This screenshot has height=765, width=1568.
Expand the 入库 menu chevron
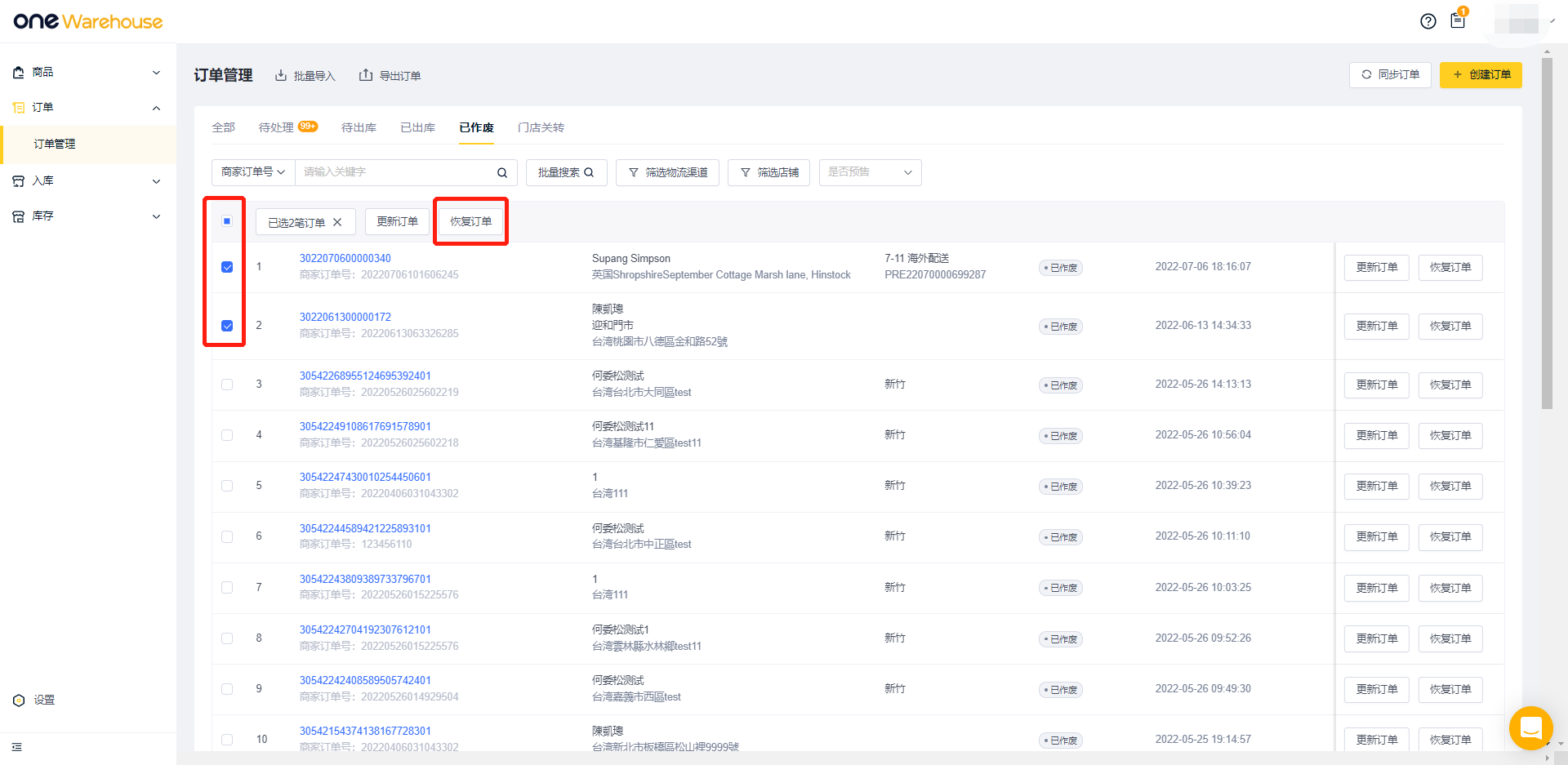[x=156, y=181]
